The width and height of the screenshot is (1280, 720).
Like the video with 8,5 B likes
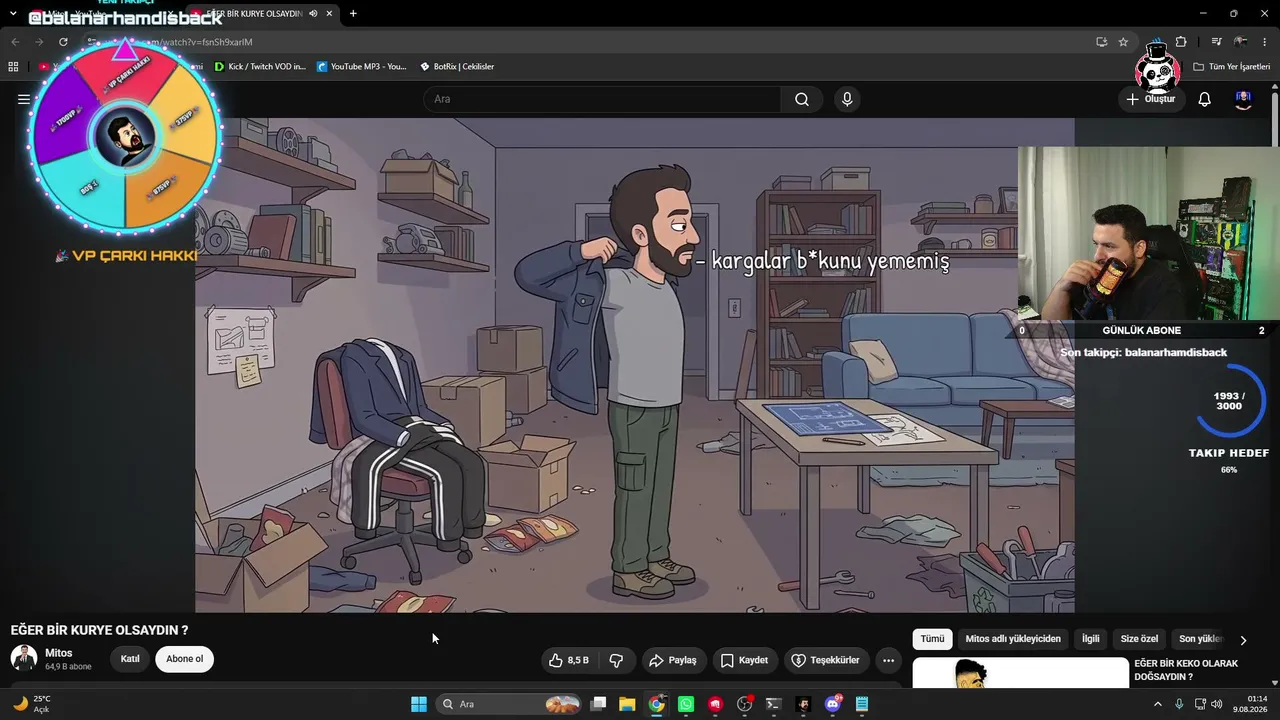click(x=568, y=660)
